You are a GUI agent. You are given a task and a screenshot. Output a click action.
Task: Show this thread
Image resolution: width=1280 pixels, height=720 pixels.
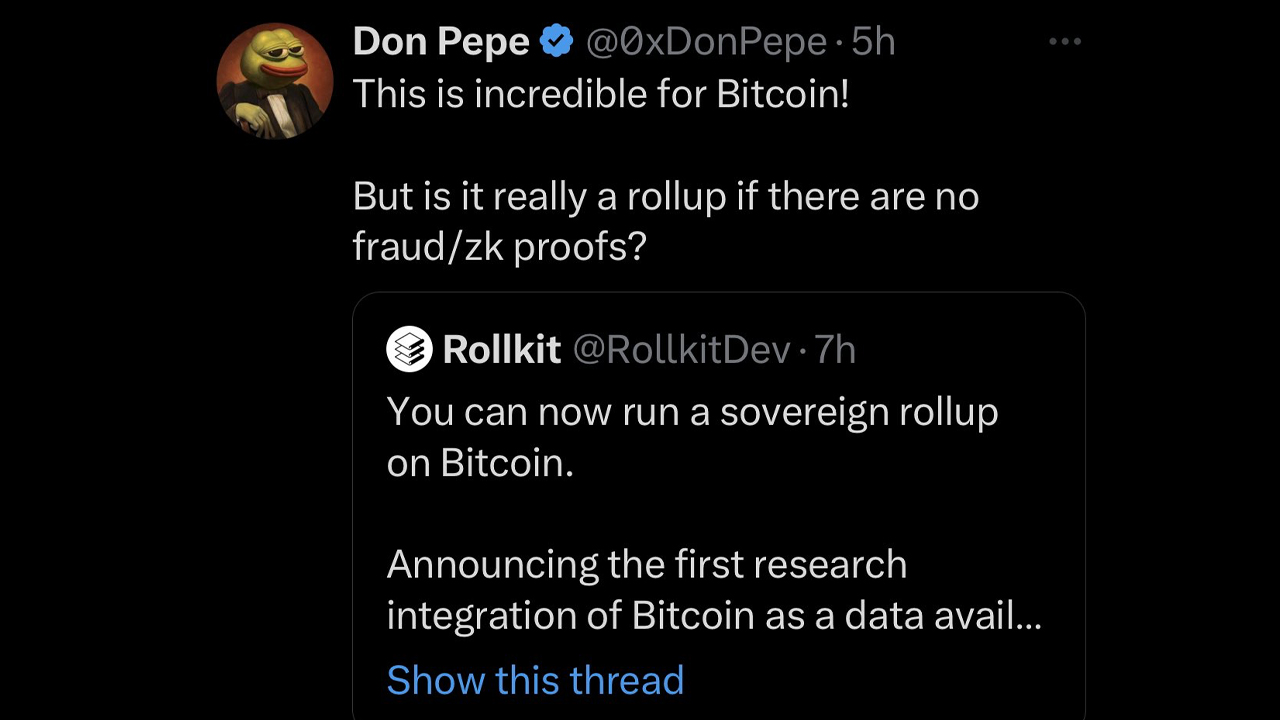tap(535, 680)
